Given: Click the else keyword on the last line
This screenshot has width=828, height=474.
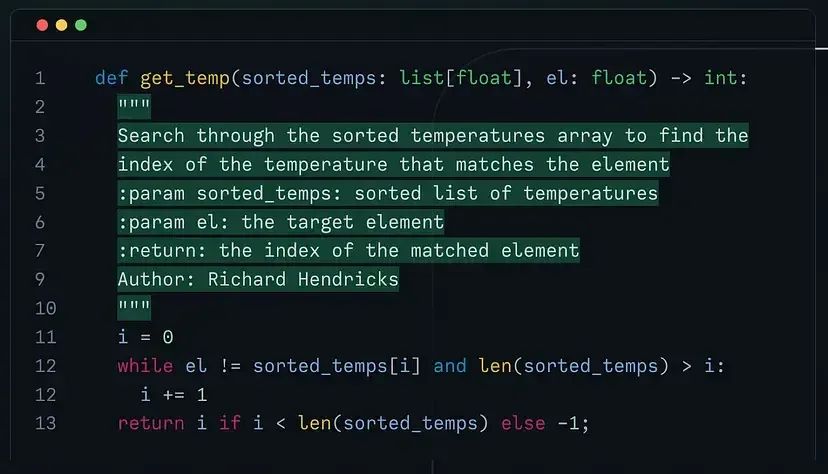Looking at the screenshot, I should point(523,423).
